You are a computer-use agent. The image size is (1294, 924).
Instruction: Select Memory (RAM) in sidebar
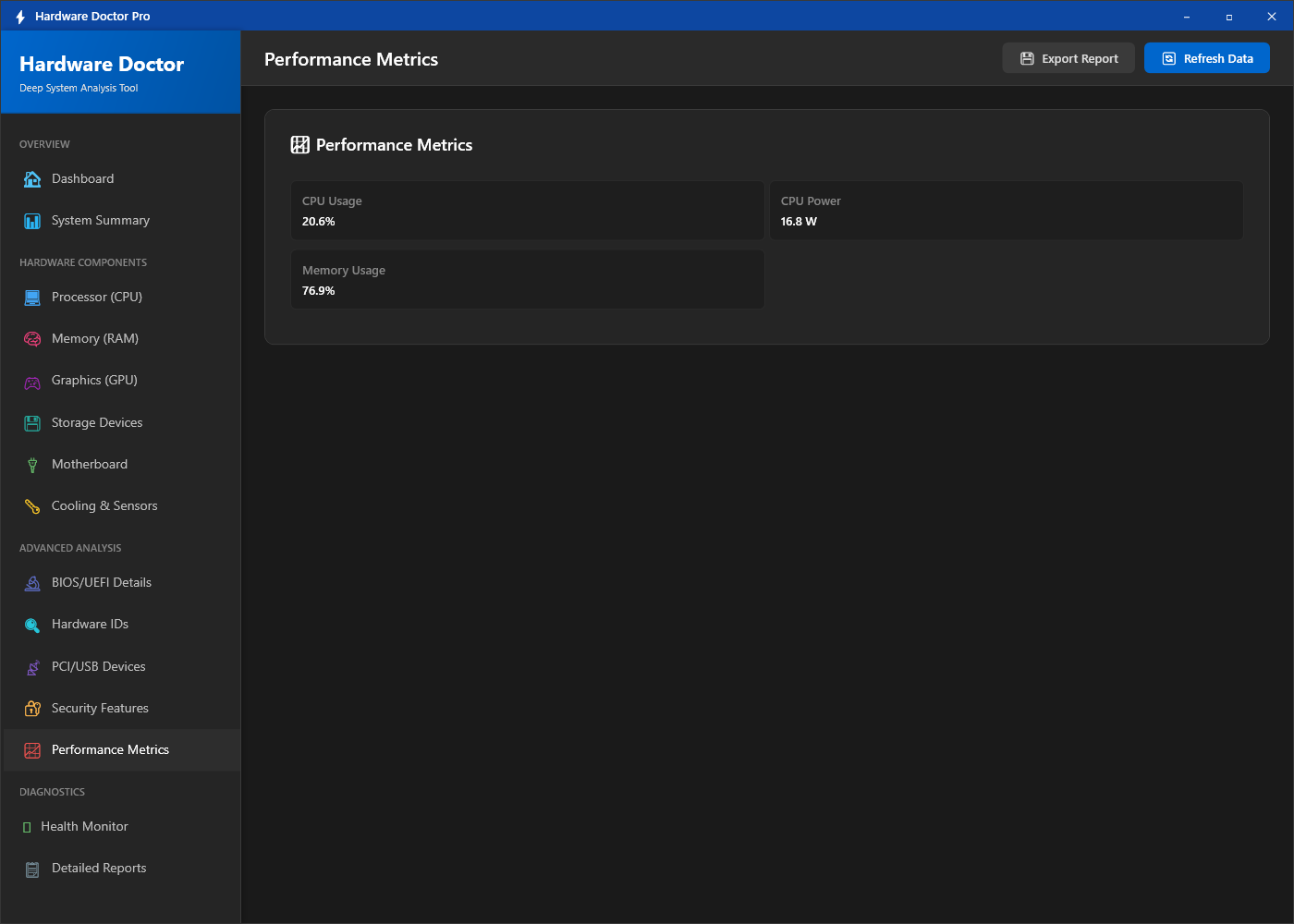pos(121,339)
